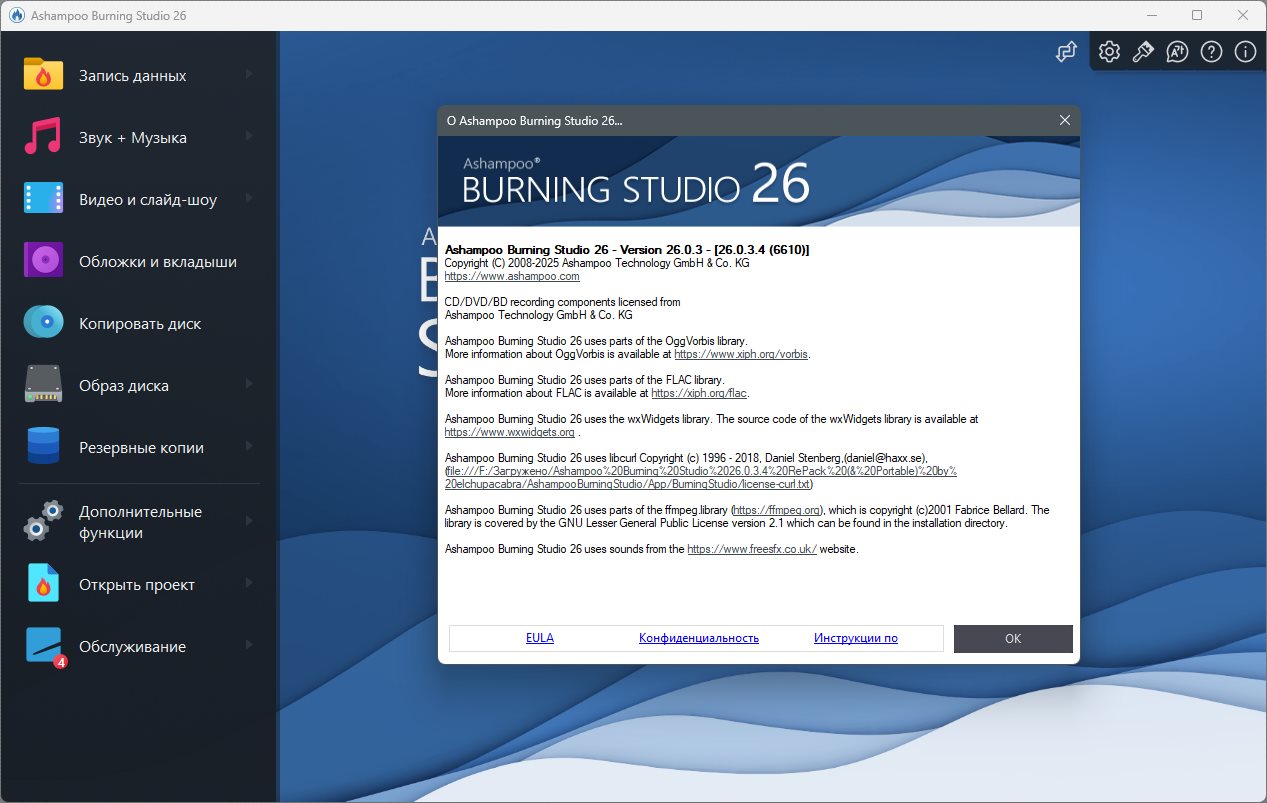Click the Запись данных folder flame icon
This screenshot has height=803, width=1267.
click(43, 75)
